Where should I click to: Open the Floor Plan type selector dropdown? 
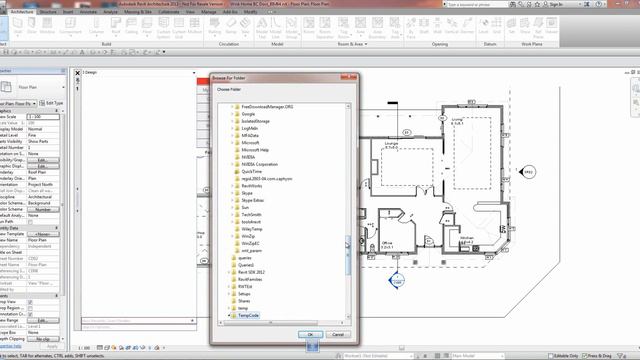click(63, 87)
